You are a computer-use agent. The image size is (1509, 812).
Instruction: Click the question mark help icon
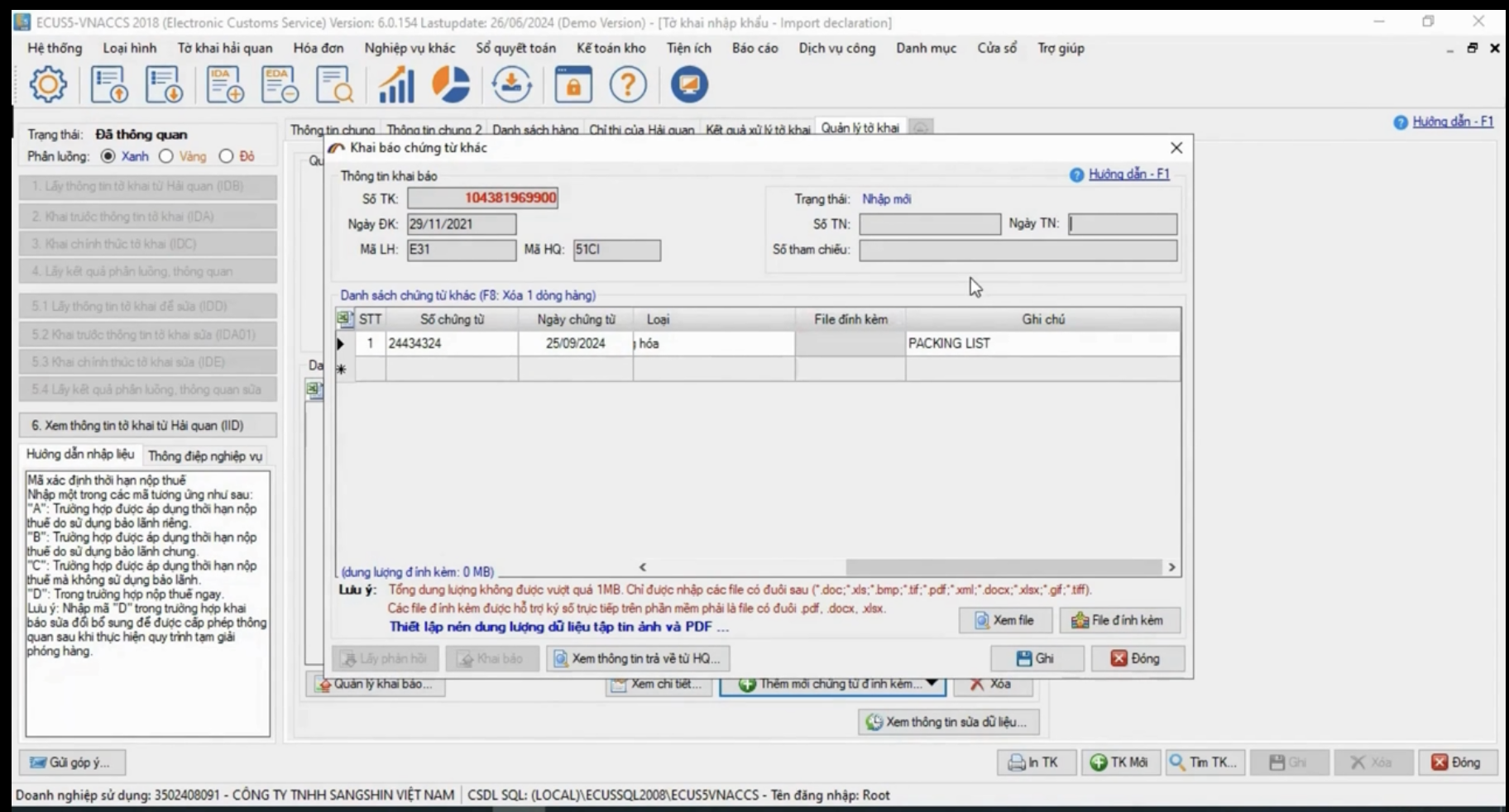click(628, 84)
